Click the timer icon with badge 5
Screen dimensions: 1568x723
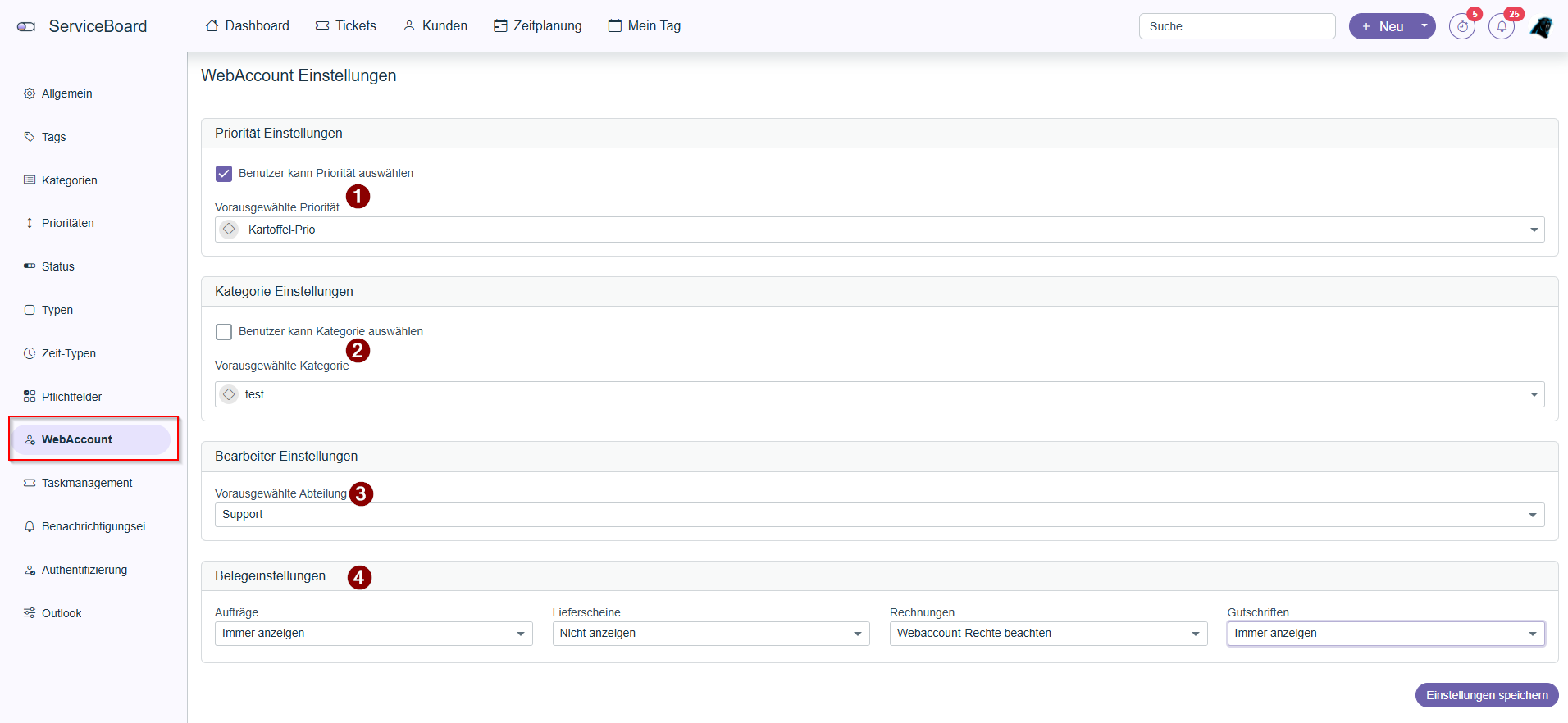click(1461, 26)
